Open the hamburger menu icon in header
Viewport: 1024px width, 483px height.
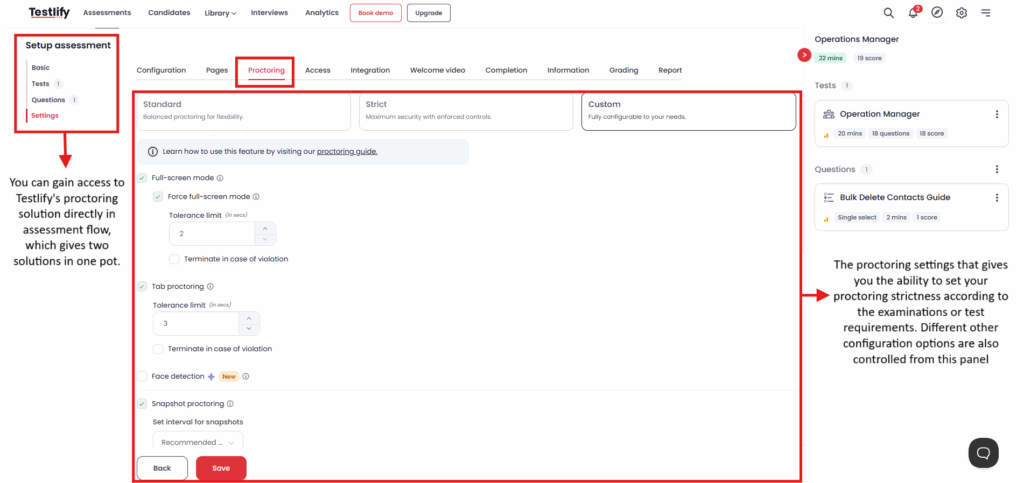pyautogui.click(x=985, y=12)
